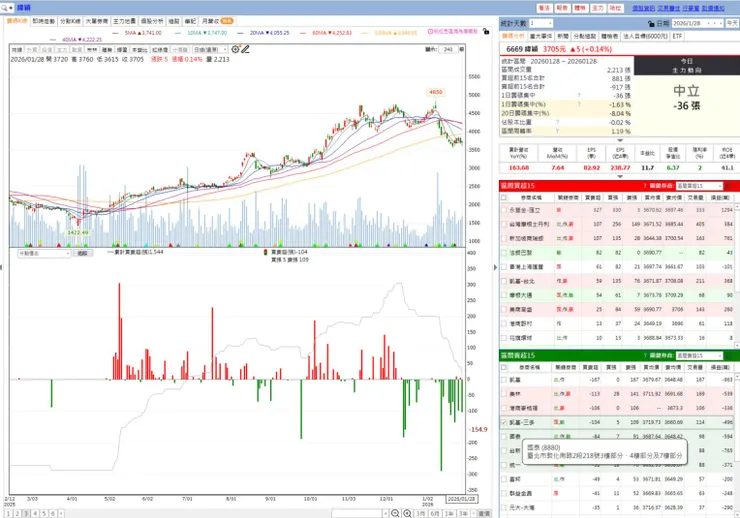Go to page 3 in bottom pager

click(26, 514)
